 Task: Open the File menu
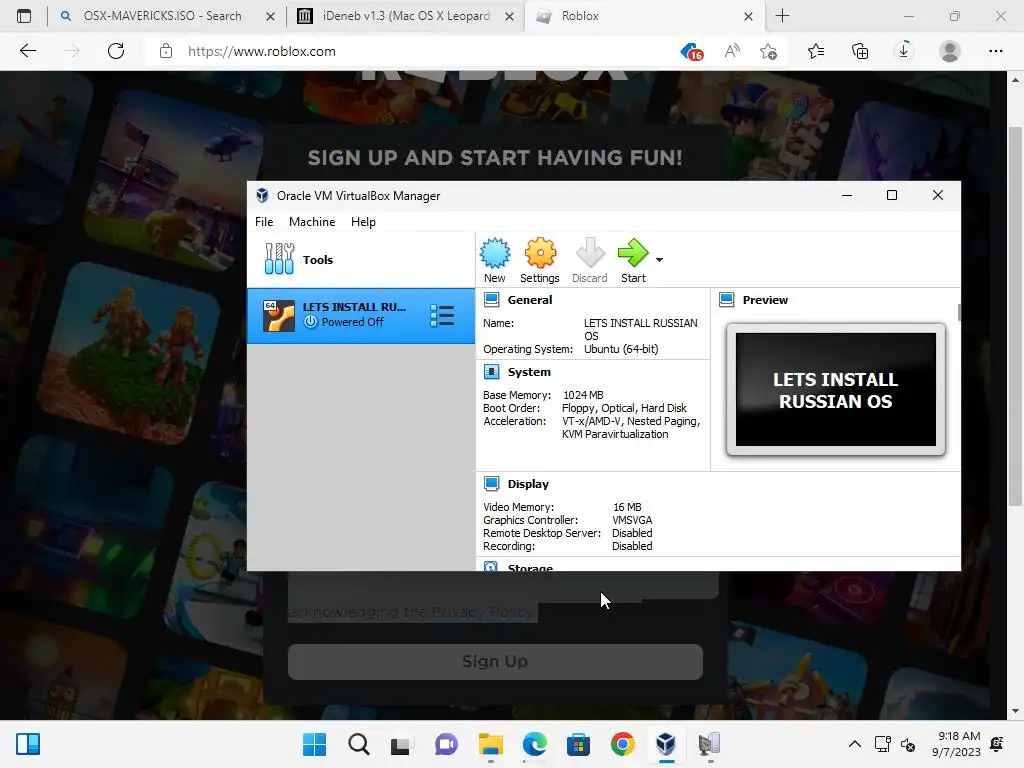coord(264,222)
